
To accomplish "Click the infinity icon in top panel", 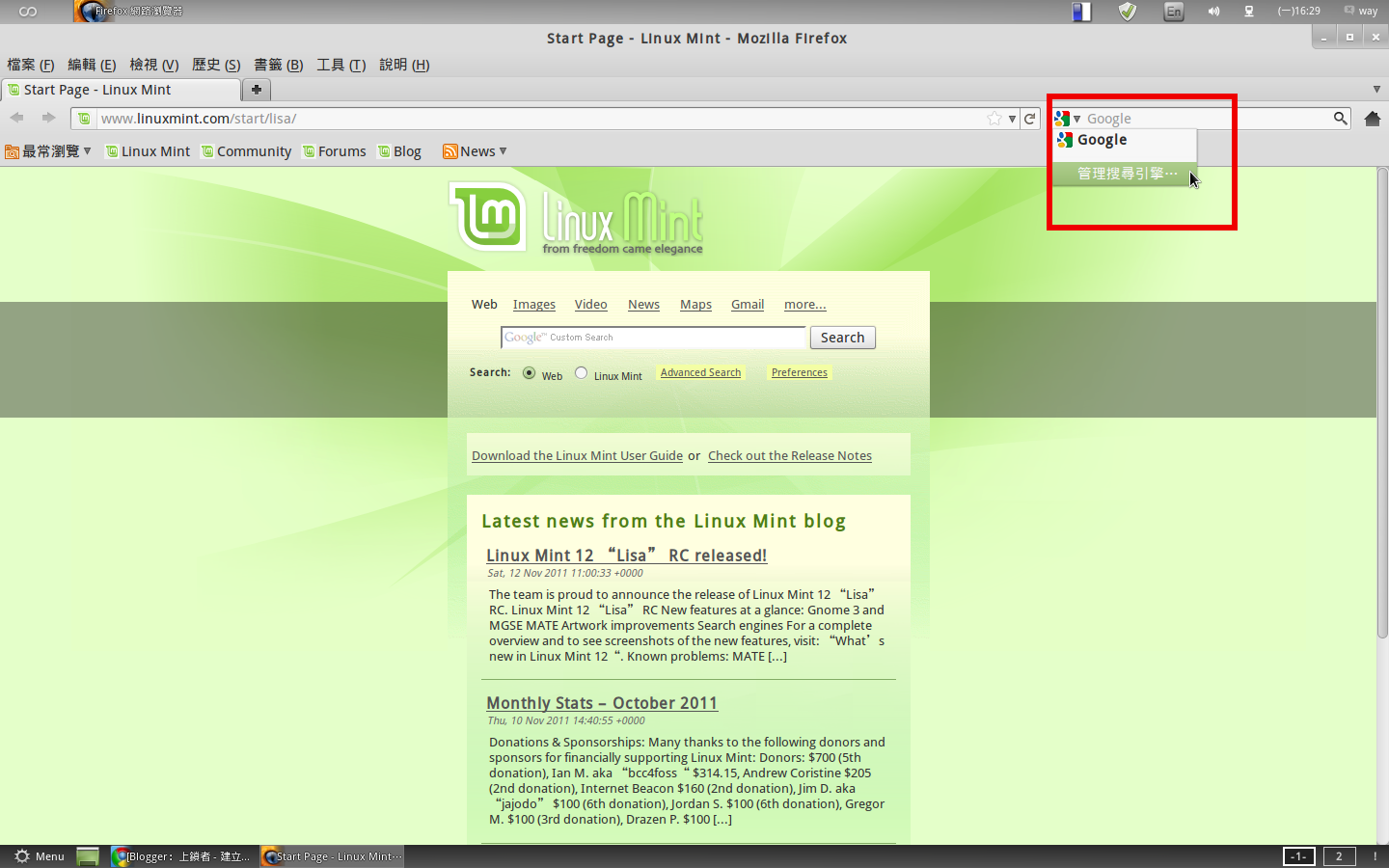I will 28,12.
